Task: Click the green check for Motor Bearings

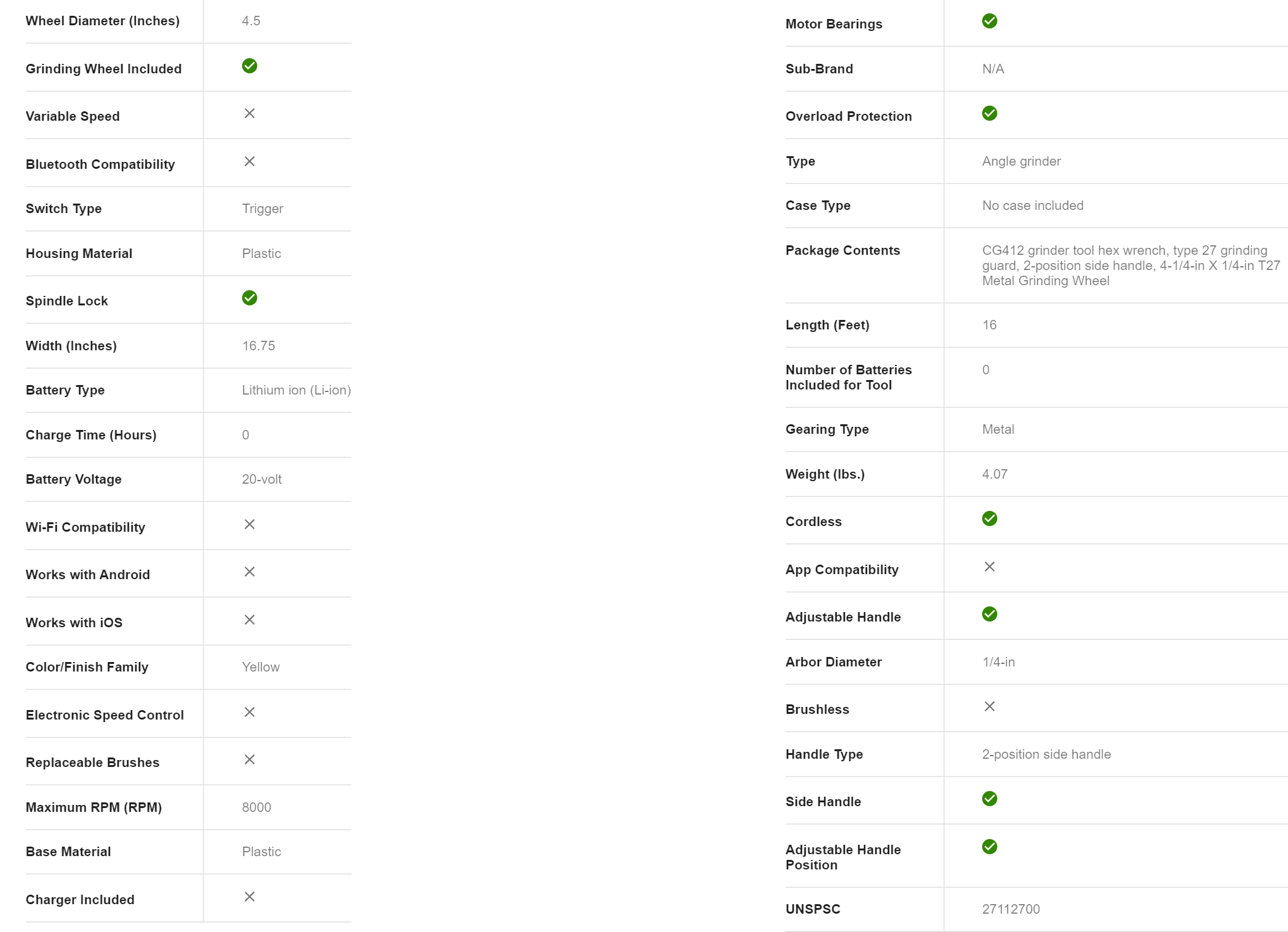Action: click(990, 21)
